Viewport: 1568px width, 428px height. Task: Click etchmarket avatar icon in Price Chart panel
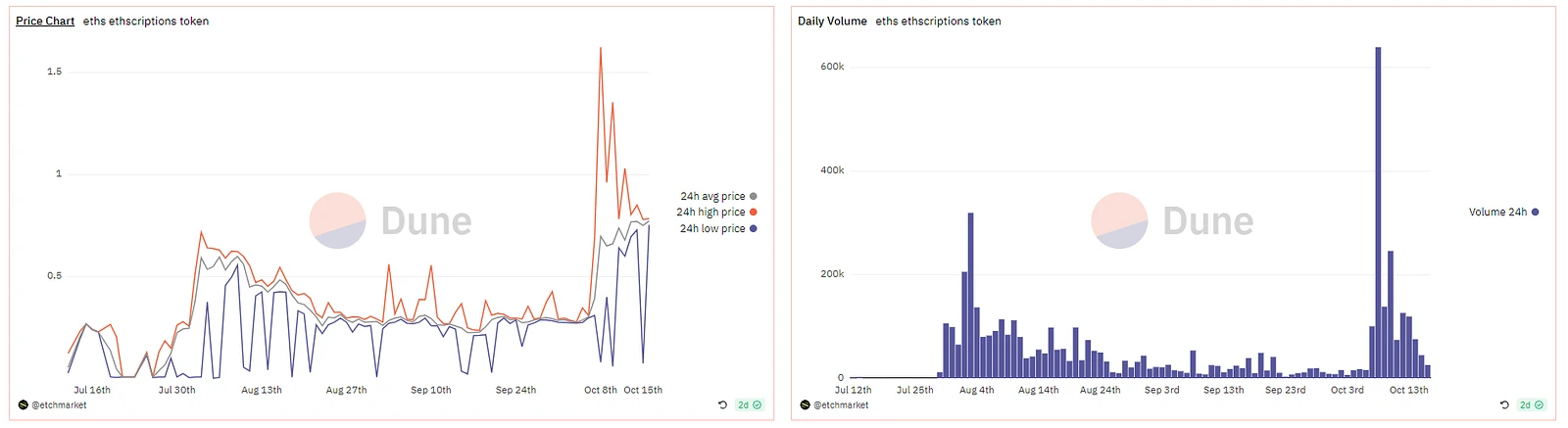[x=23, y=404]
